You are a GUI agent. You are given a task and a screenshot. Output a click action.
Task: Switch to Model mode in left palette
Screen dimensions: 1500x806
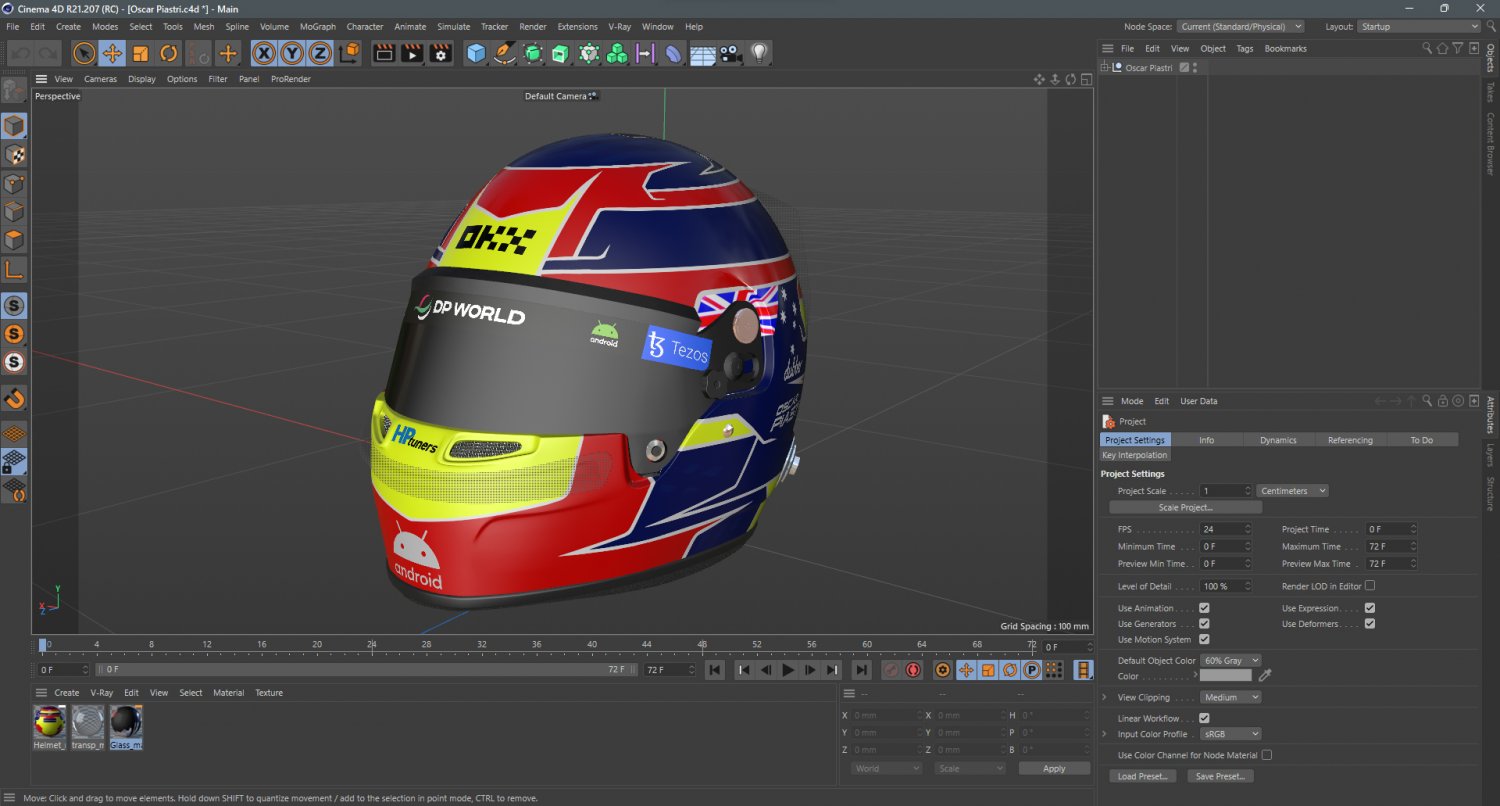14,126
